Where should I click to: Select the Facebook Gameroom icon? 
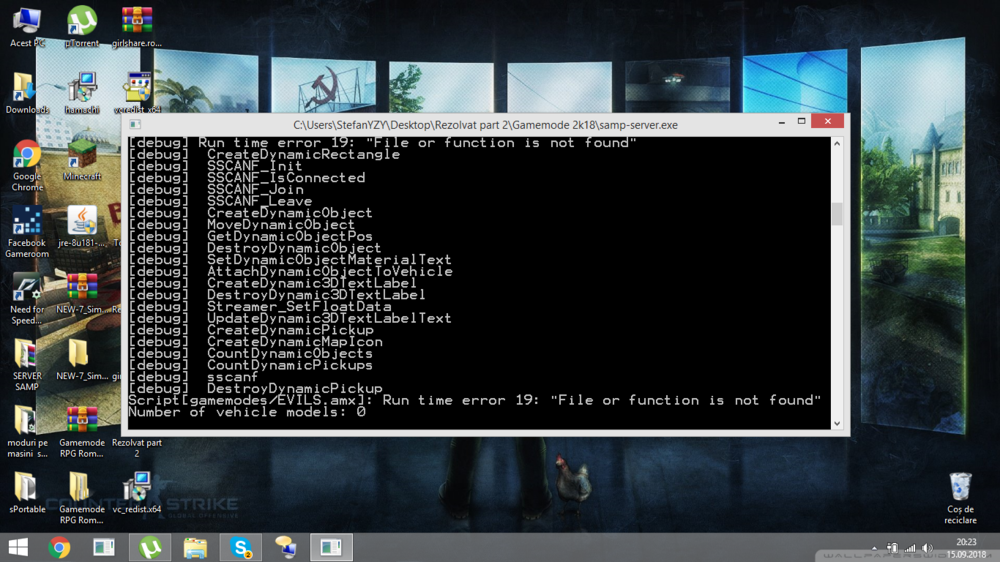pos(27,232)
